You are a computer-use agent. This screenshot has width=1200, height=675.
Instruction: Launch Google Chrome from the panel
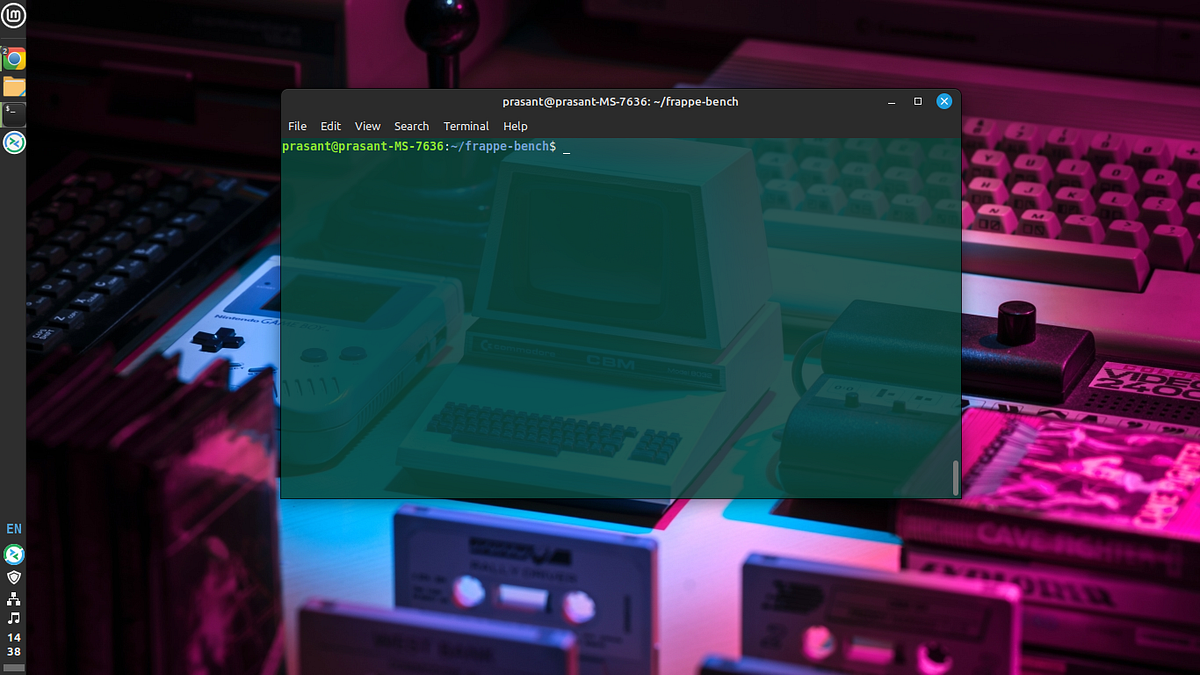click(x=12, y=57)
